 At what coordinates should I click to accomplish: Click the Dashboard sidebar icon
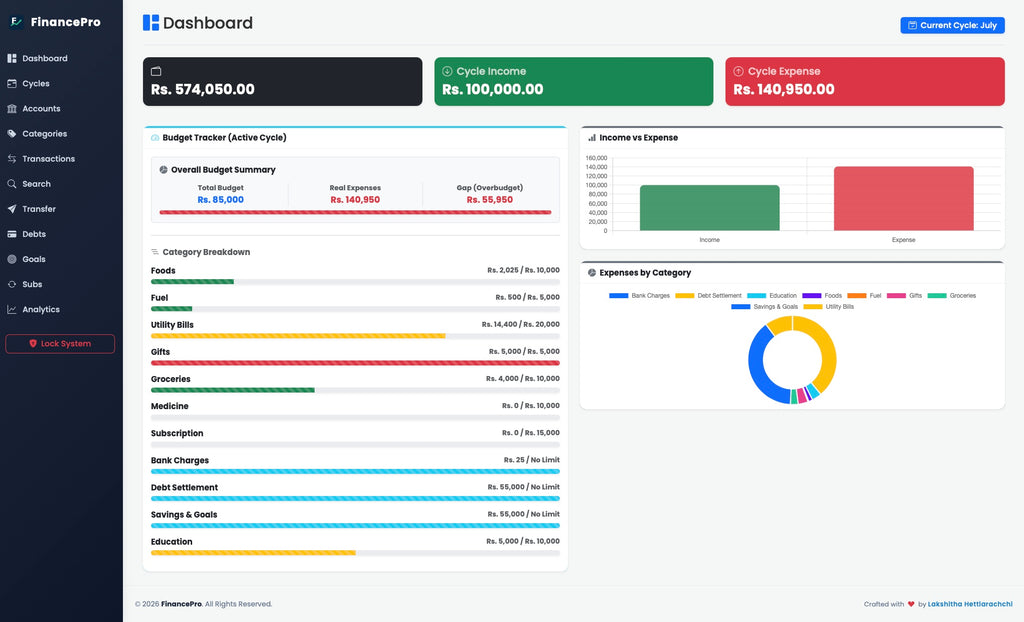tap(12, 58)
